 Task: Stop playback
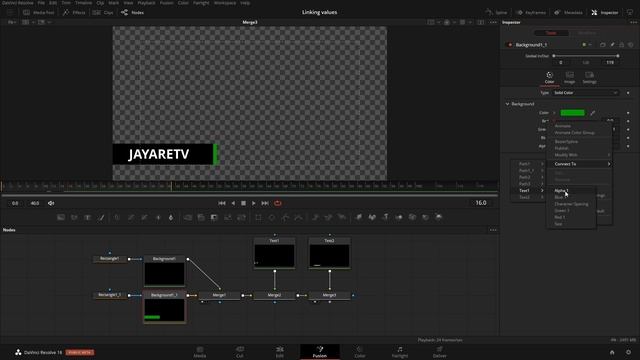[x=243, y=203]
